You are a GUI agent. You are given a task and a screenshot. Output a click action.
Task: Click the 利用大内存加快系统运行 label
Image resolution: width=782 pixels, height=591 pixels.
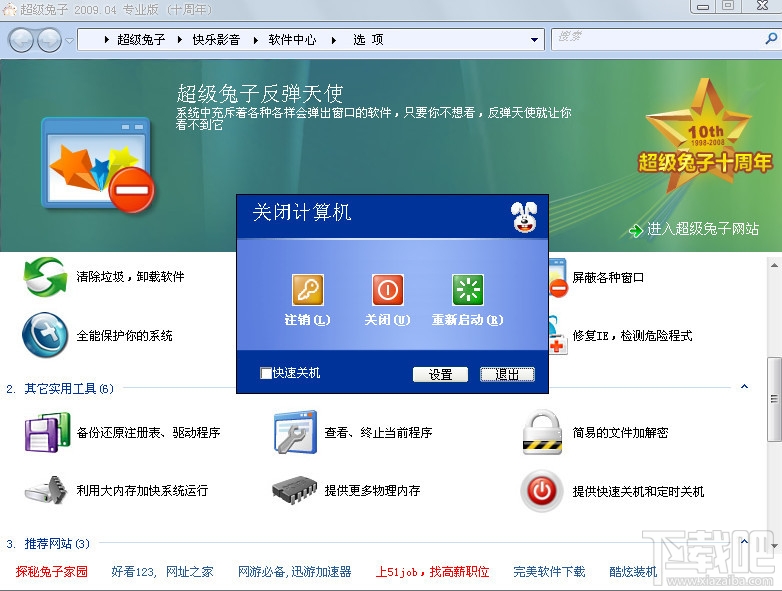pyautogui.click(x=142, y=490)
